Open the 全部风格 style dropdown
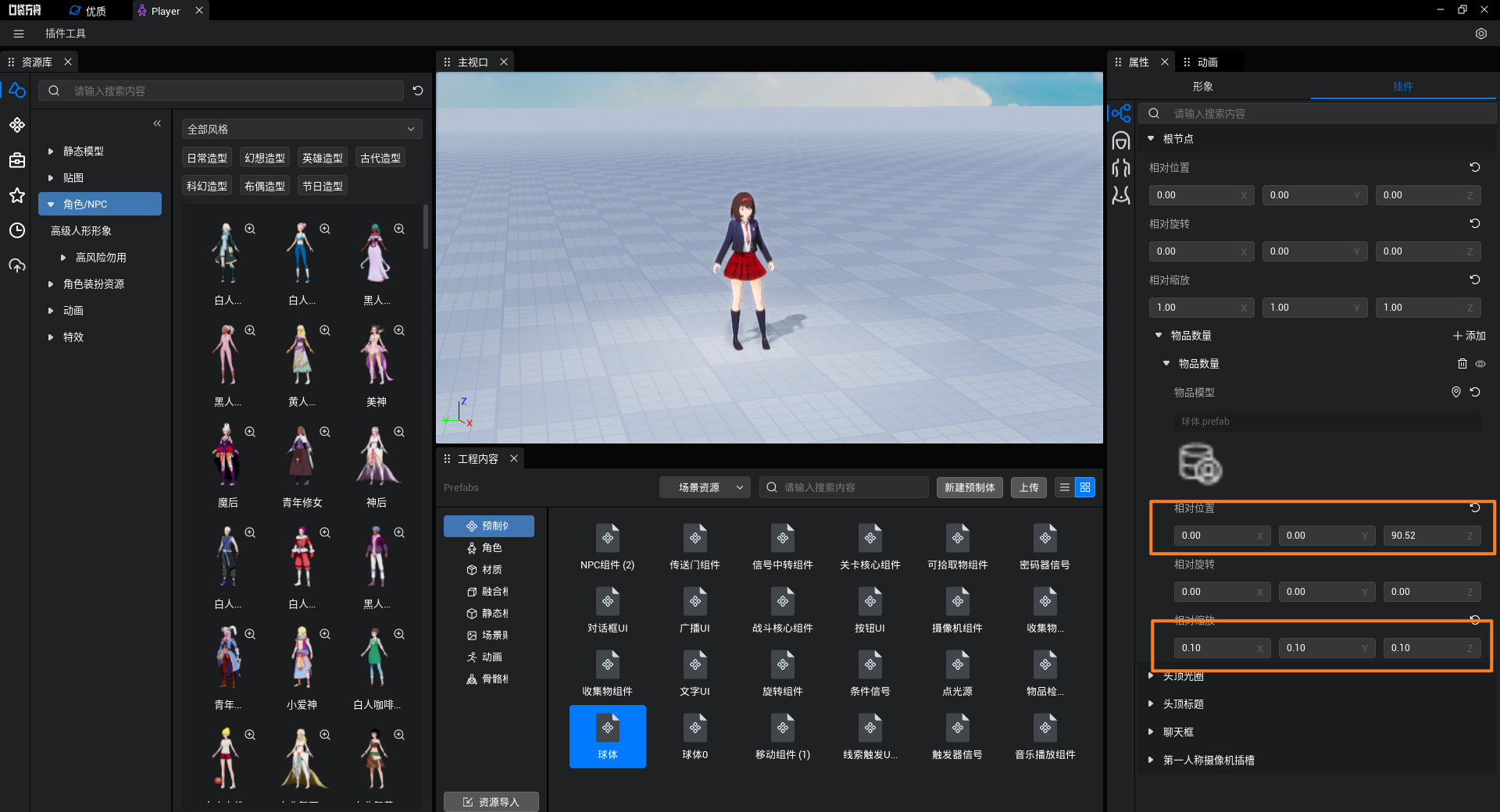Image resolution: width=1500 pixels, height=812 pixels. tap(302, 129)
